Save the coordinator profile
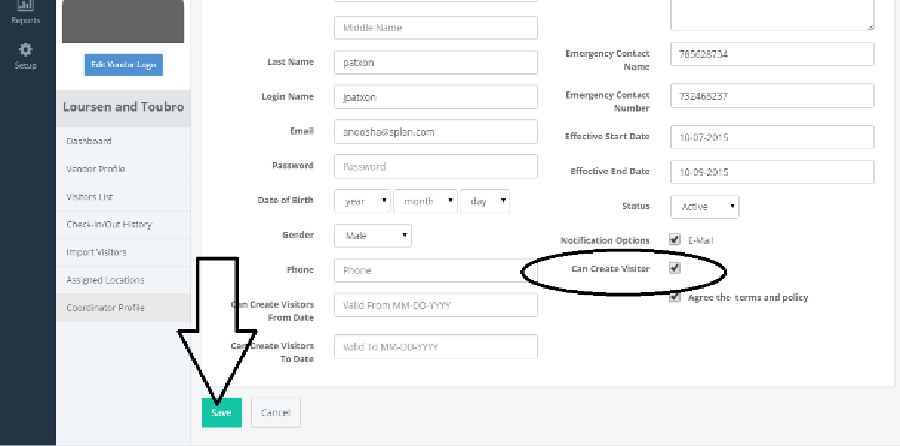This screenshot has width=900, height=446. [x=222, y=413]
